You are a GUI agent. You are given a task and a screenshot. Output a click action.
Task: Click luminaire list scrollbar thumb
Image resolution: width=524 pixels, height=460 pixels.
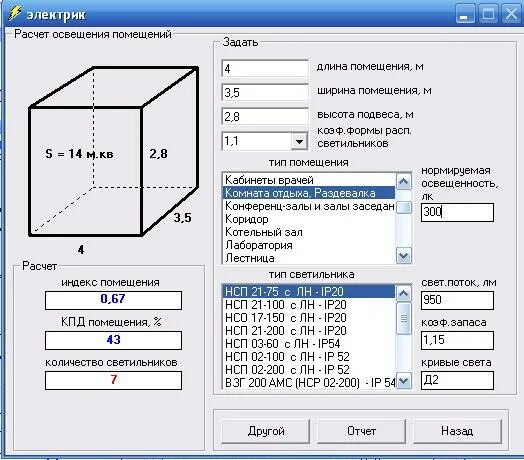pos(404,318)
